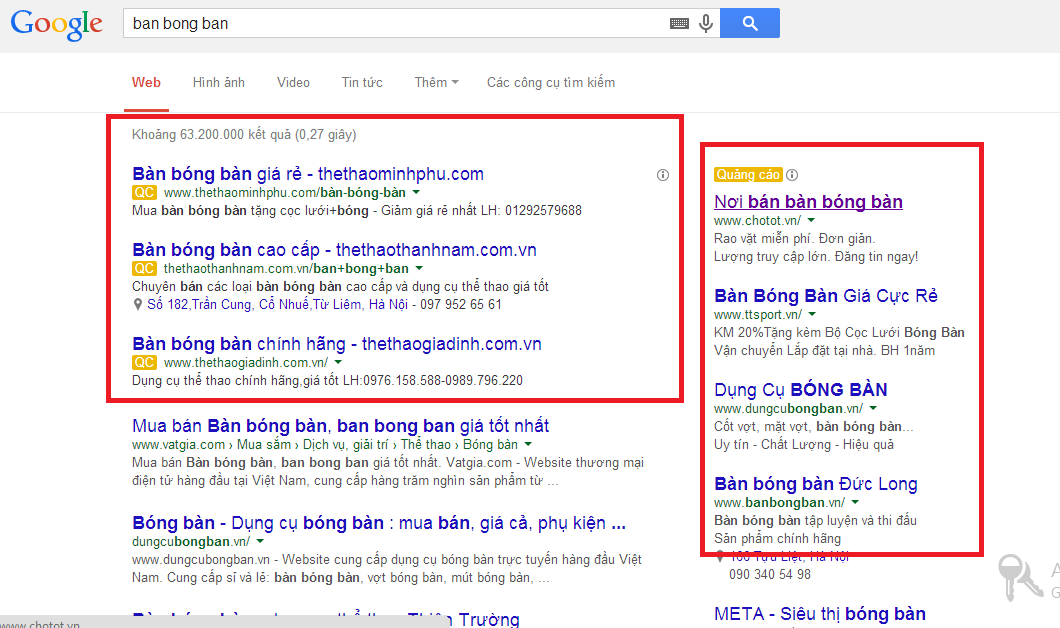Click the QC badge on thethaogiadinh ad
The width and height of the screenshot is (1060, 628).
pyautogui.click(x=144, y=360)
